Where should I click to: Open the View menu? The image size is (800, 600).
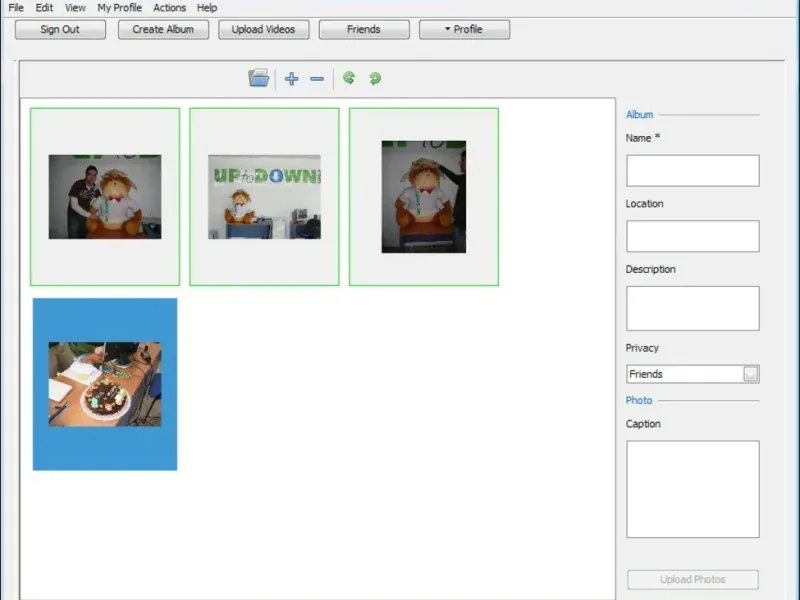[x=75, y=8]
